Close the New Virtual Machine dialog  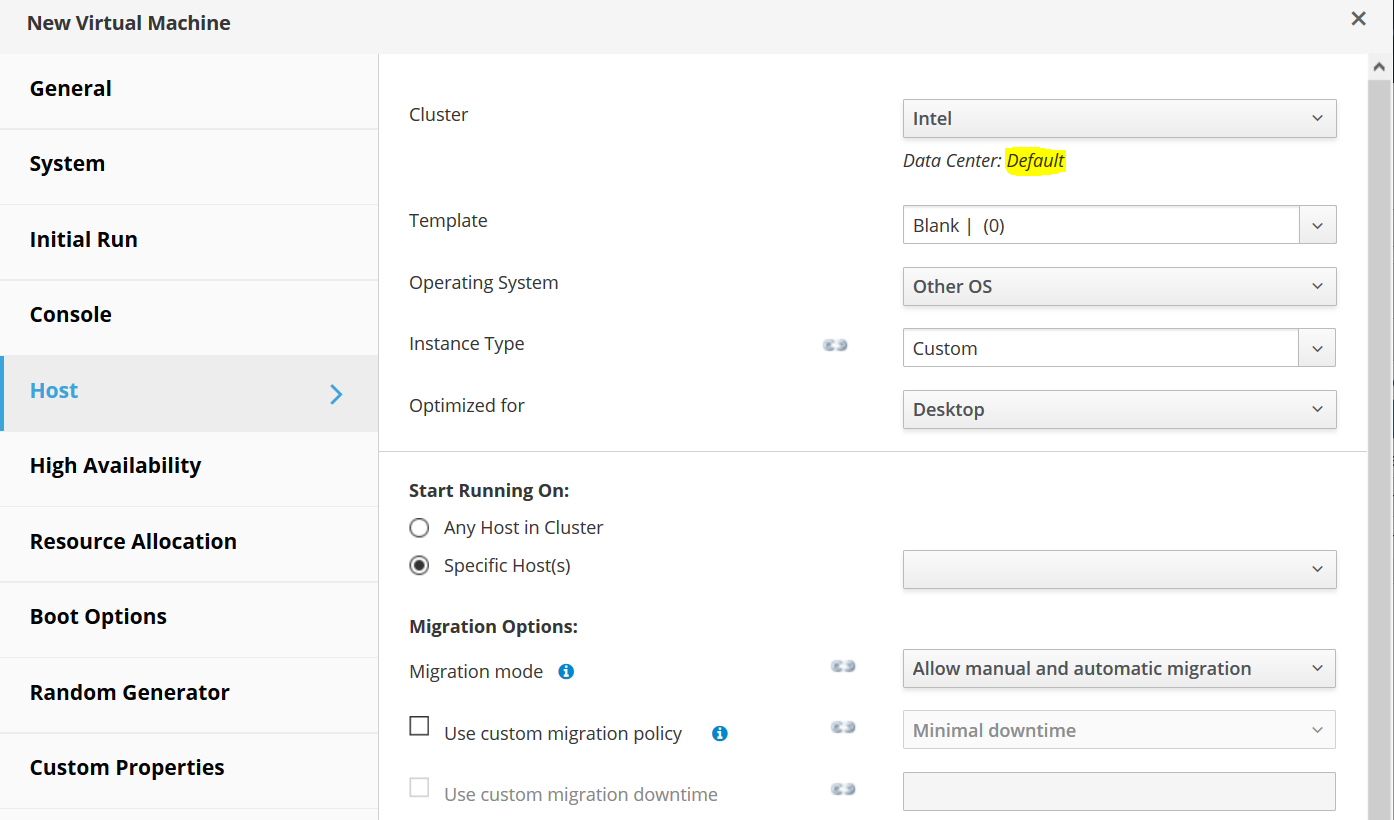(1358, 19)
